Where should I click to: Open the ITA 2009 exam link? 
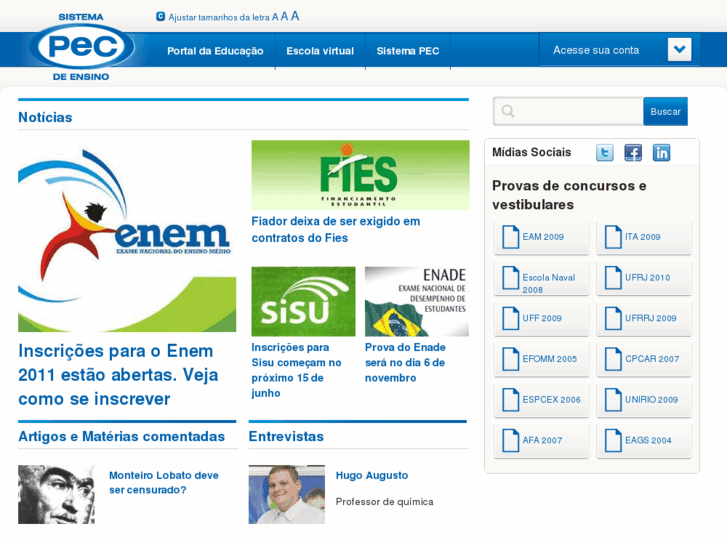(643, 237)
